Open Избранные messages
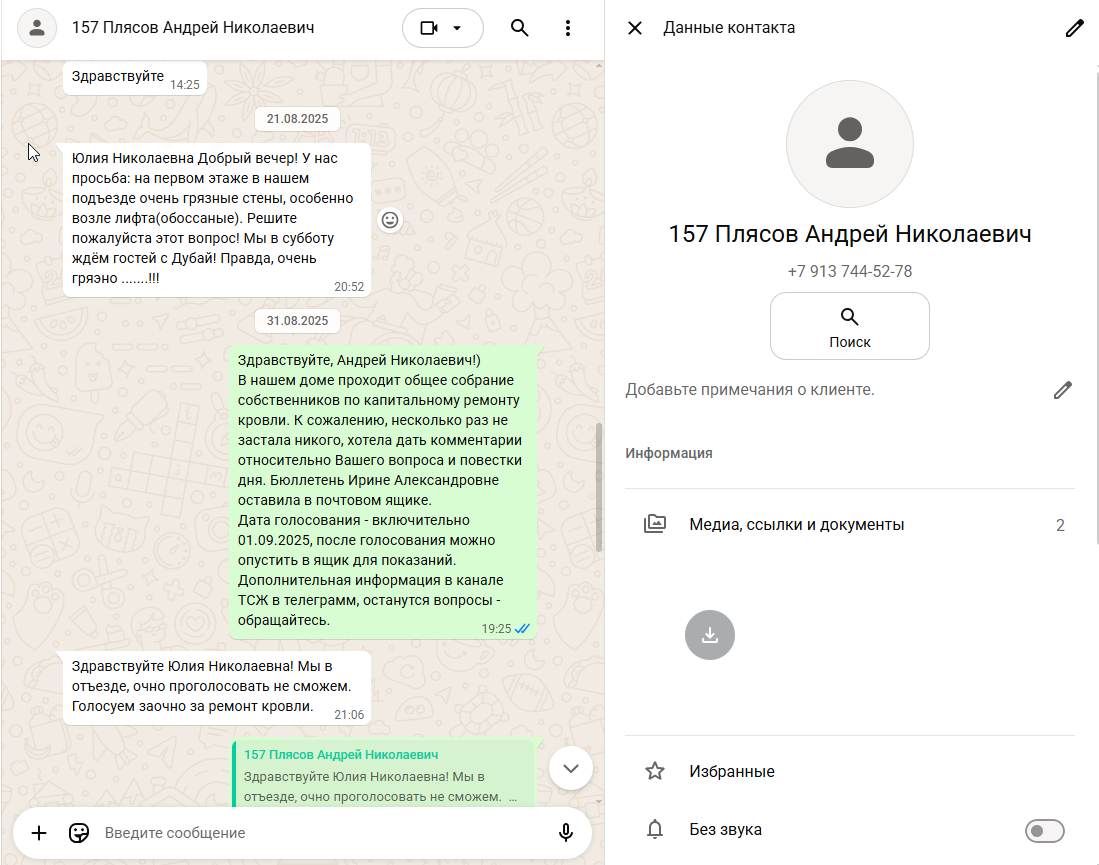This screenshot has height=865, width=1099. 849,771
